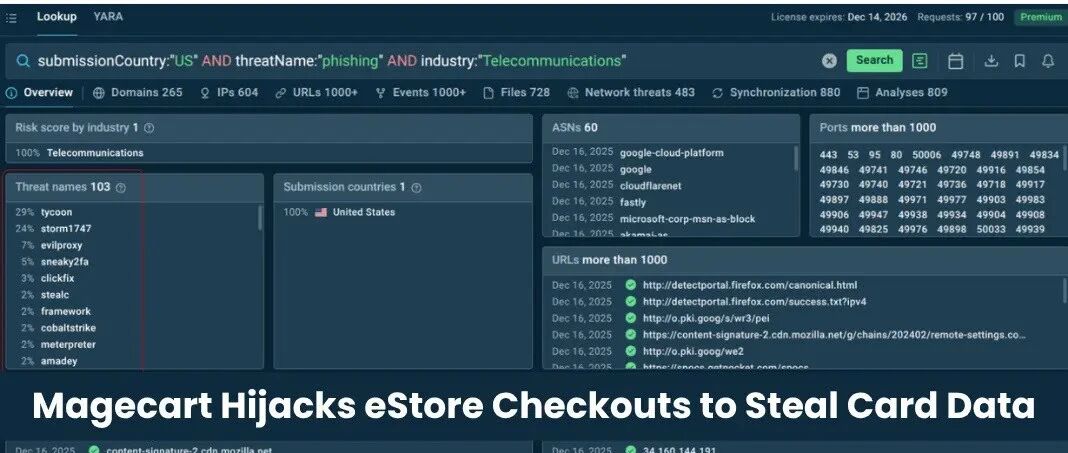Screen dimensions: 1068x453
Task: Select United States submission country
Action: pyautogui.click(x=364, y=212)
